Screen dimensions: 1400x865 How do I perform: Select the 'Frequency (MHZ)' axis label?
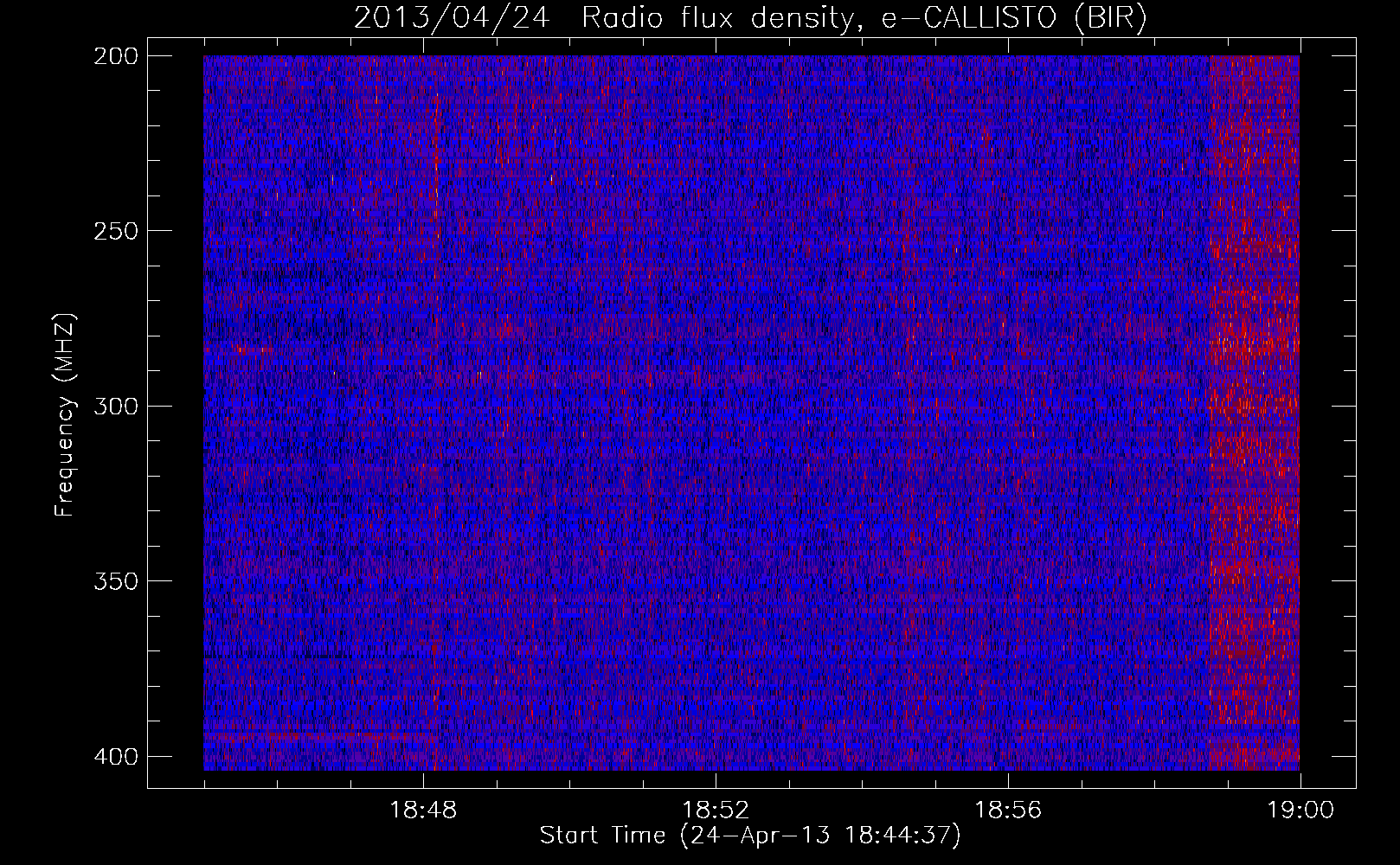[65, 414]
